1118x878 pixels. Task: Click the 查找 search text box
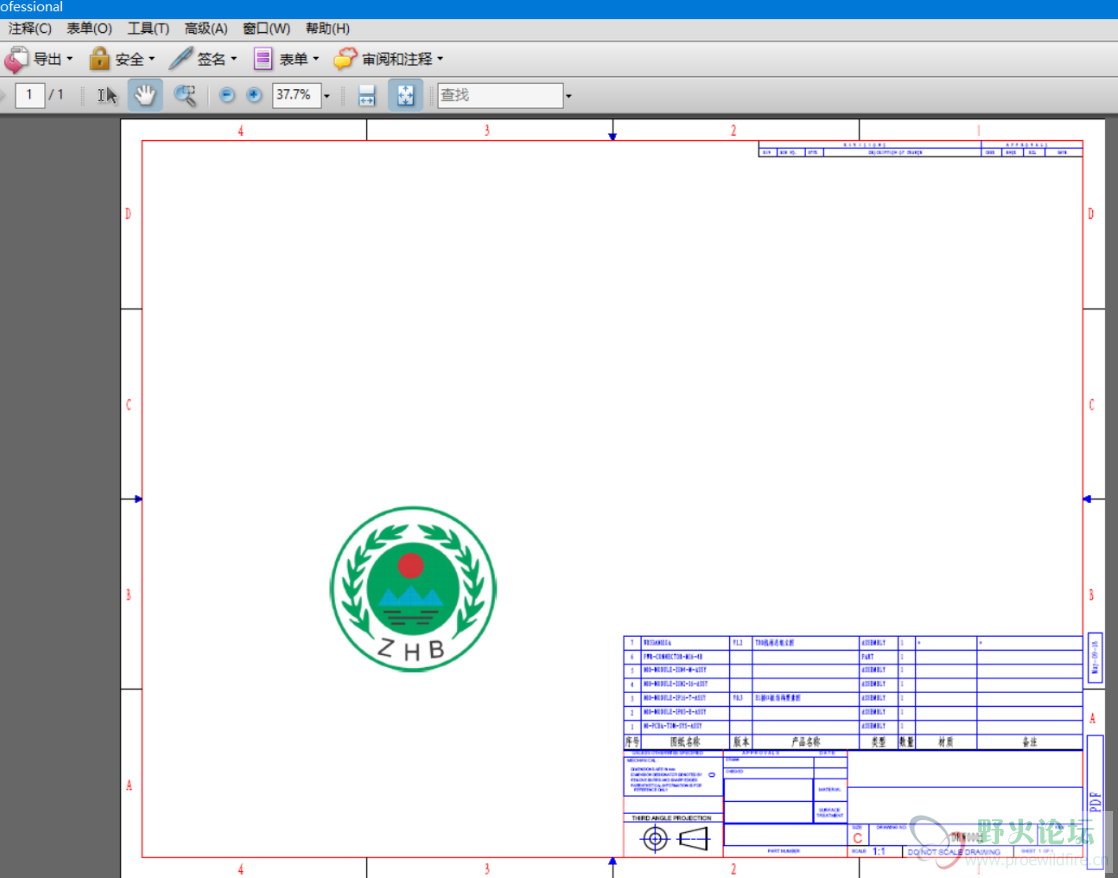tap(501, 95)
